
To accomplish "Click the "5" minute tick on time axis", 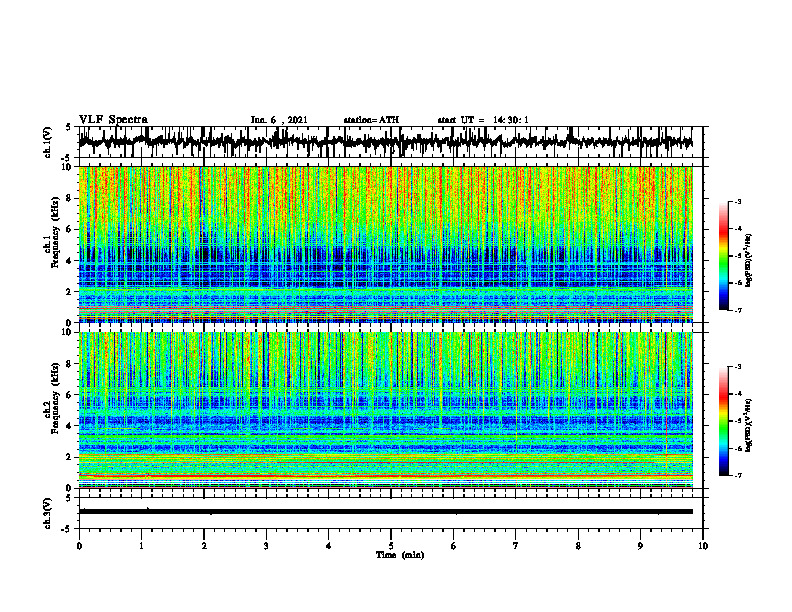I will [x=391, y=546].
